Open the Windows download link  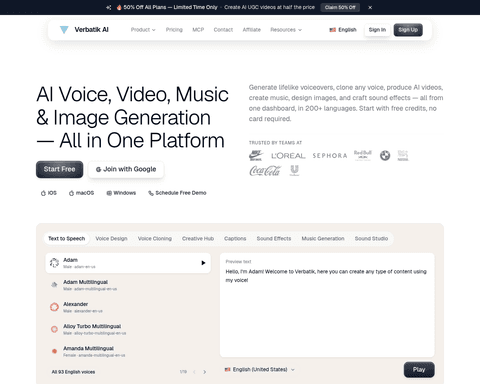click(x=121, y=193)
